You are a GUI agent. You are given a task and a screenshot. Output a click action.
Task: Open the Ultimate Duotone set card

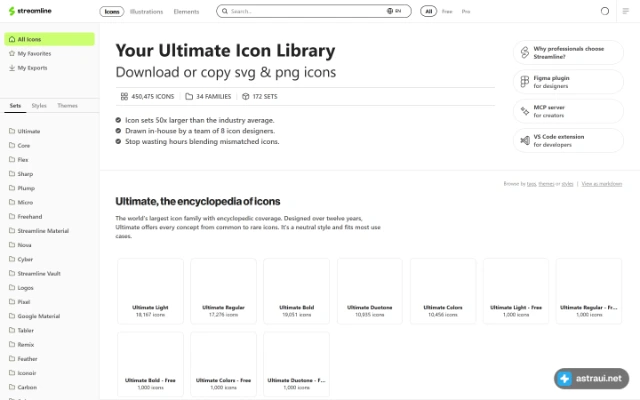click(369, 291)
